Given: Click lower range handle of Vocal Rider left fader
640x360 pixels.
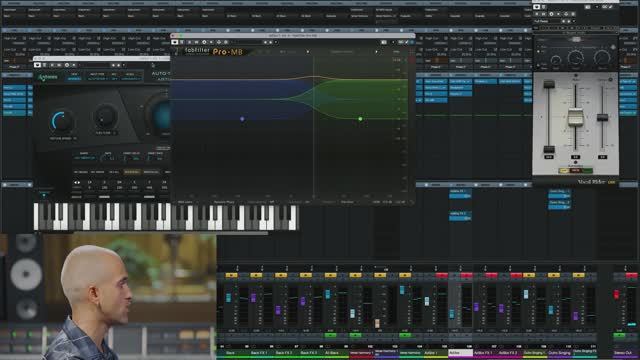Looking at the screenshot, I should 549,149.
